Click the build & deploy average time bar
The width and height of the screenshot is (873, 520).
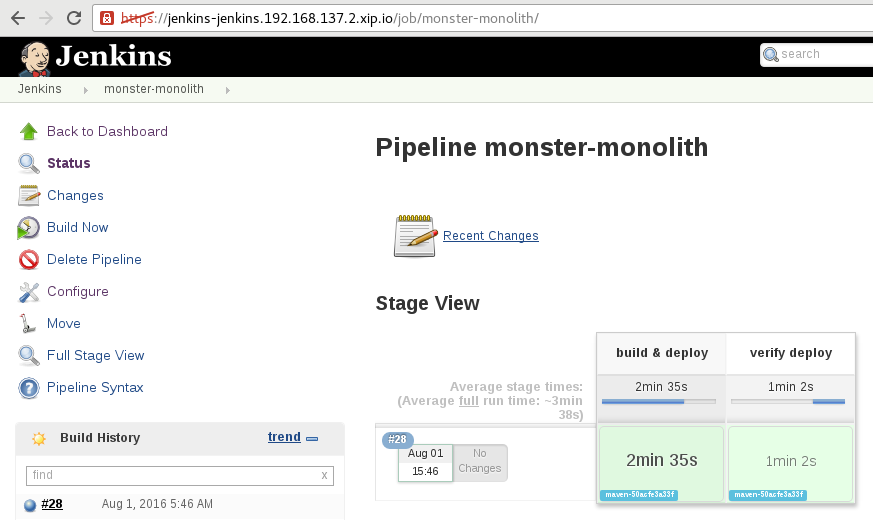658,401
